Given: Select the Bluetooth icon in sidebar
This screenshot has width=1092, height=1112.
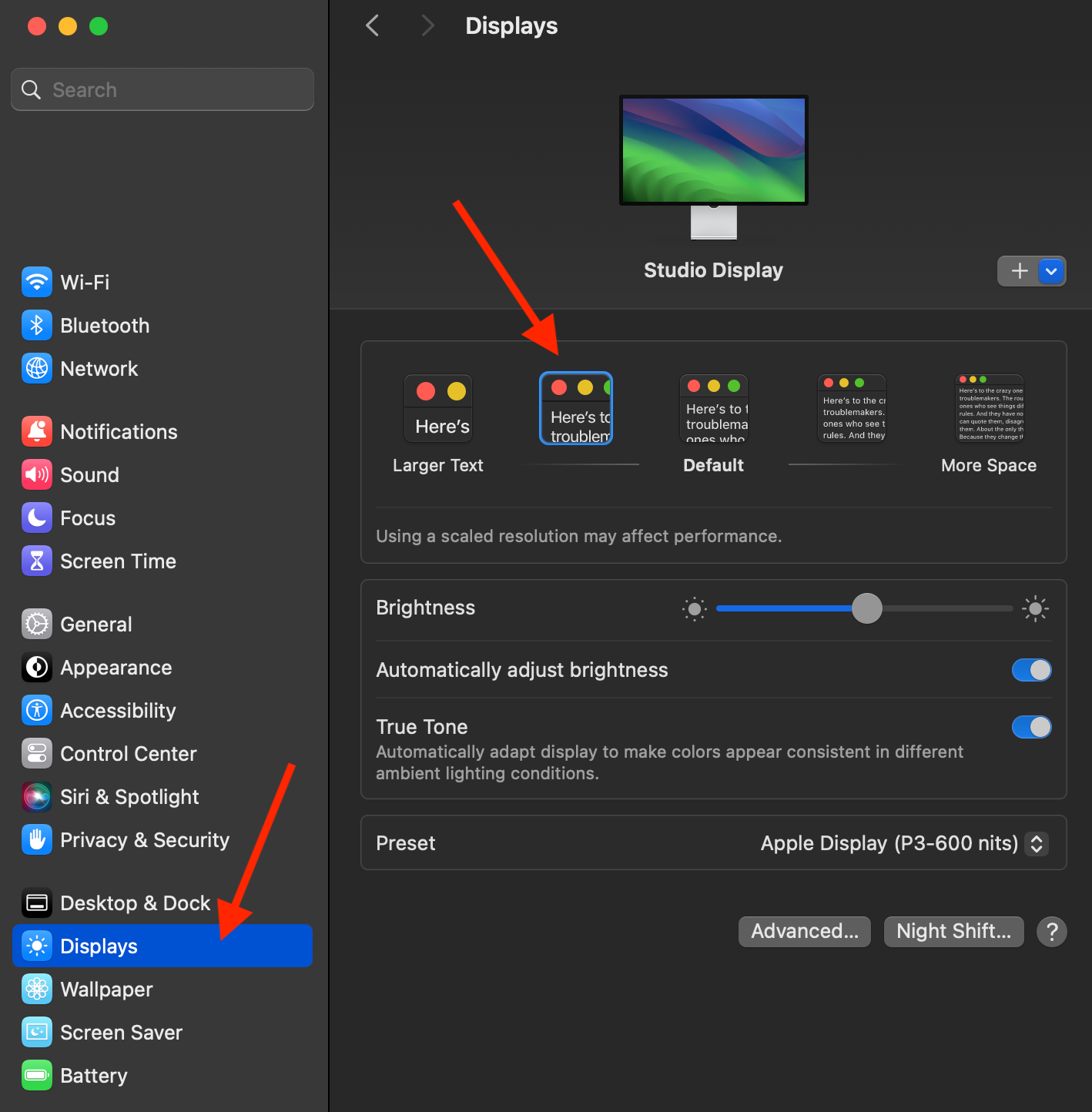Looking at the screenshot, I should point(37,325).
